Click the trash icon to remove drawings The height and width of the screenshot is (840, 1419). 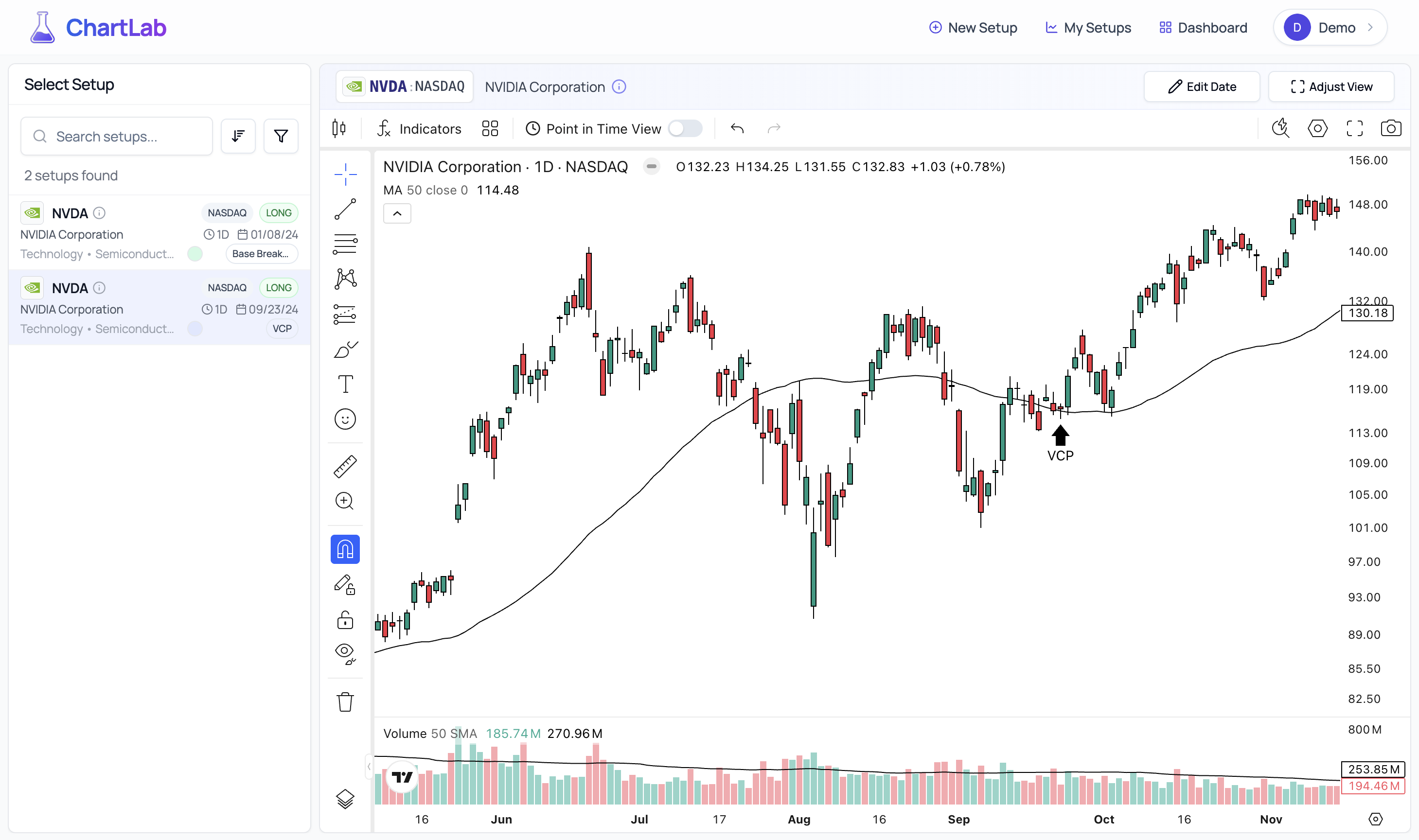click(345, 702)
